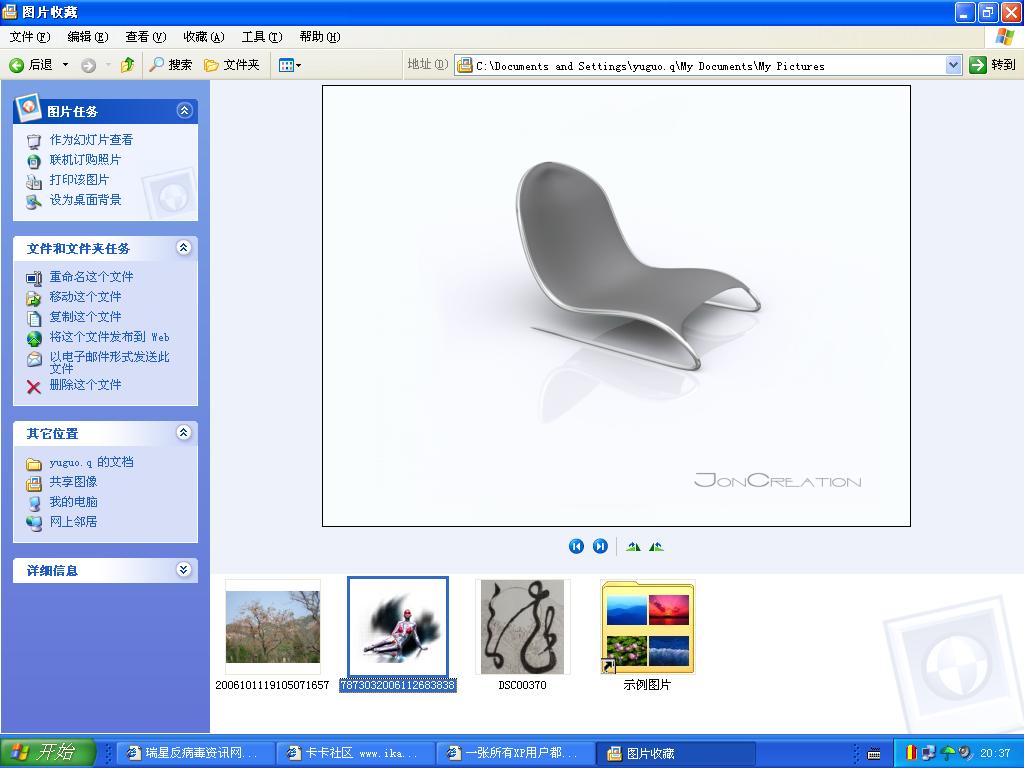Screen dimensions: 1024x768
Task: Open the Favorites (收藏) menu
Action: pos(204,37)
